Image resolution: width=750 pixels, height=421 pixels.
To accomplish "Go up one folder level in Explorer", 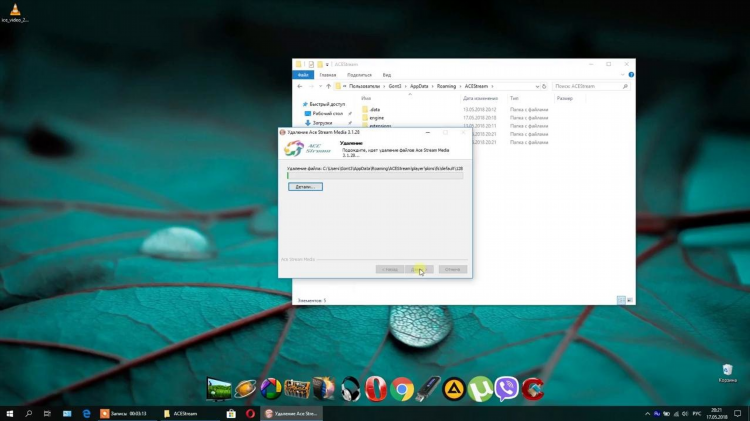I will pyautogui.click(x=329, y=86).
